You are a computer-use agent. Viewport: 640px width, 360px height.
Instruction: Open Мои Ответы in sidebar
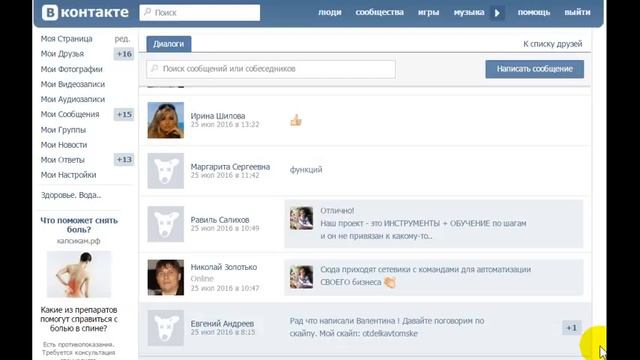(x=62, y=160)
